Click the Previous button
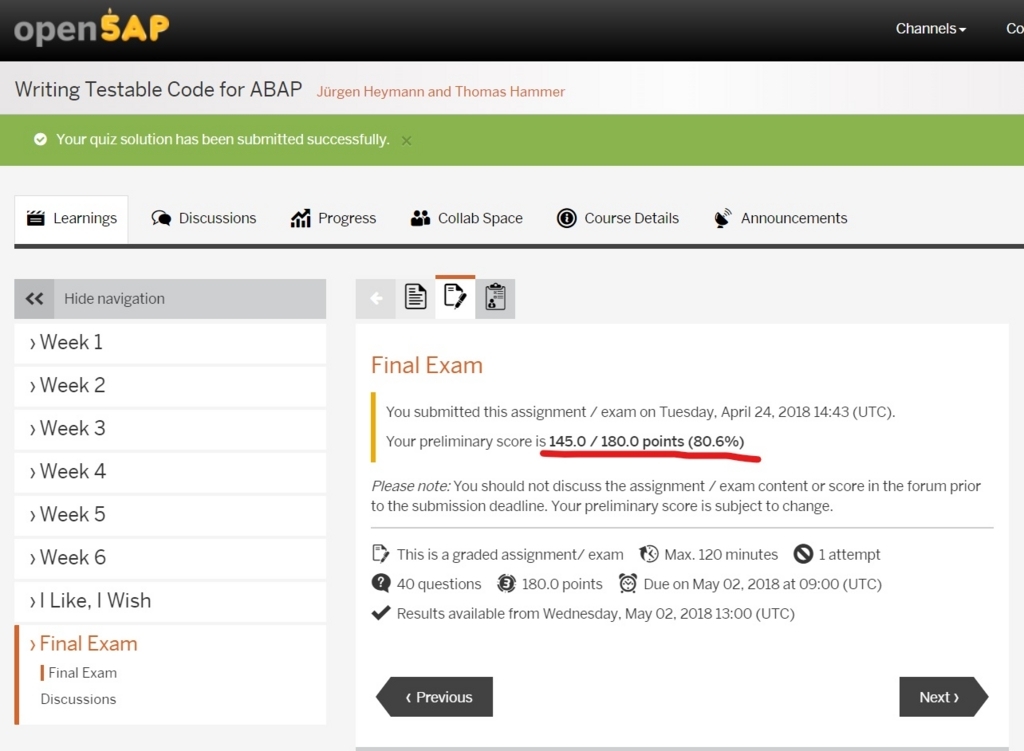Image resolution: width=1024 pixels, height=751 pixels. 434,697
